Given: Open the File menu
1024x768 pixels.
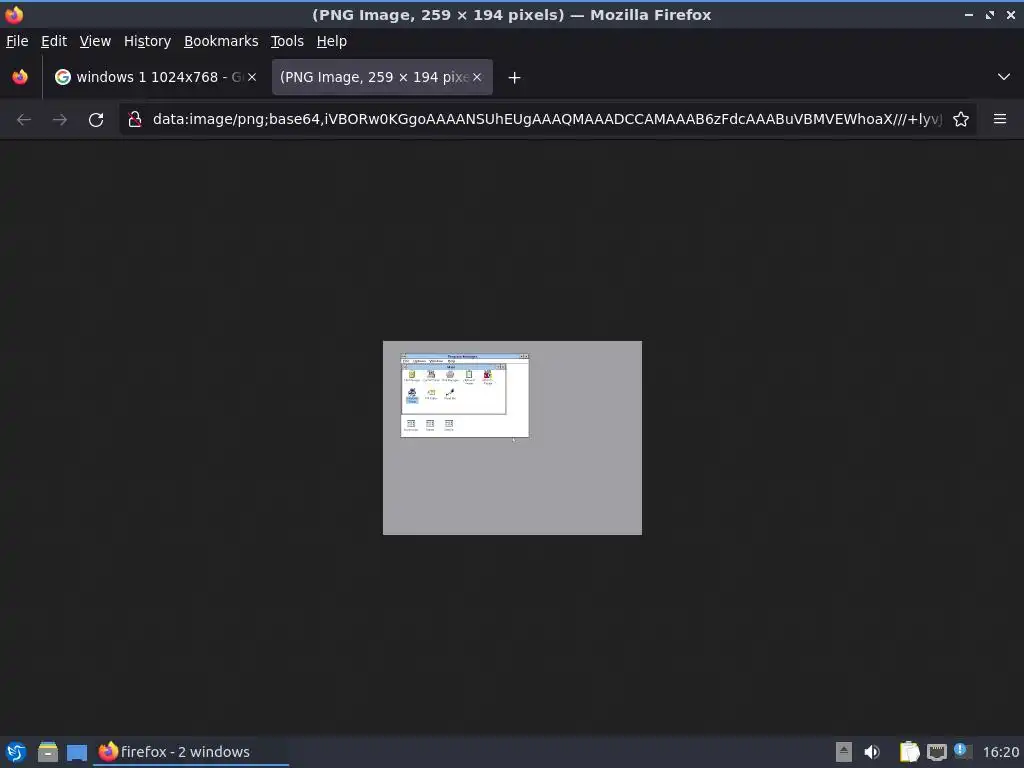Looking at the screenshot, I should point(17,41).
